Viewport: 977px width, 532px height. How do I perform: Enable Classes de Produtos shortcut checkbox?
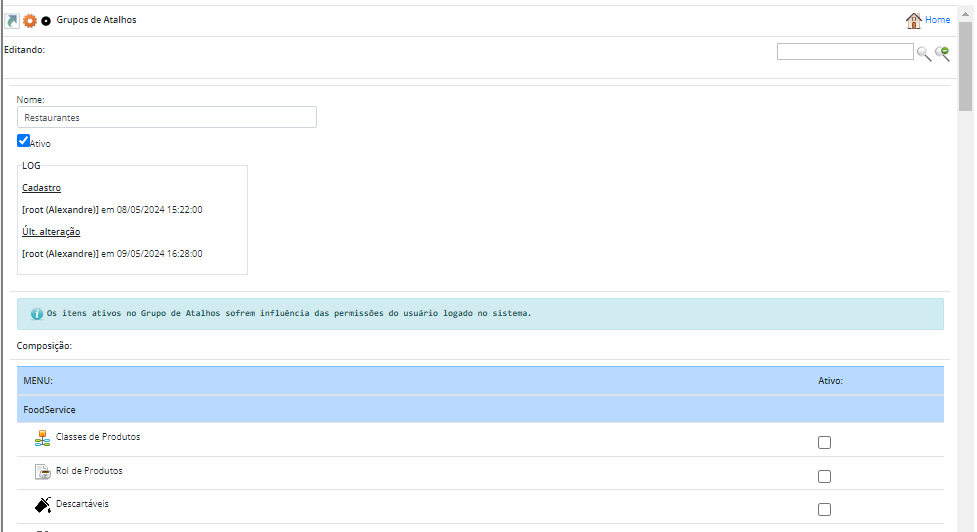(x=824, y=442)
